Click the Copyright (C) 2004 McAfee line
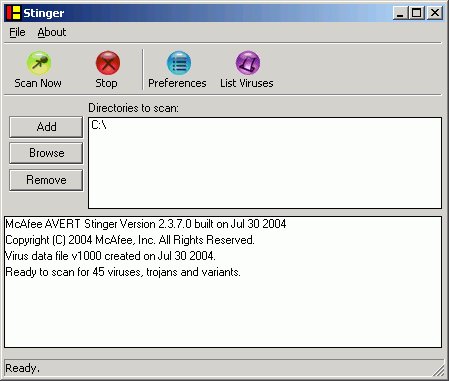 [x=130, y=240]
